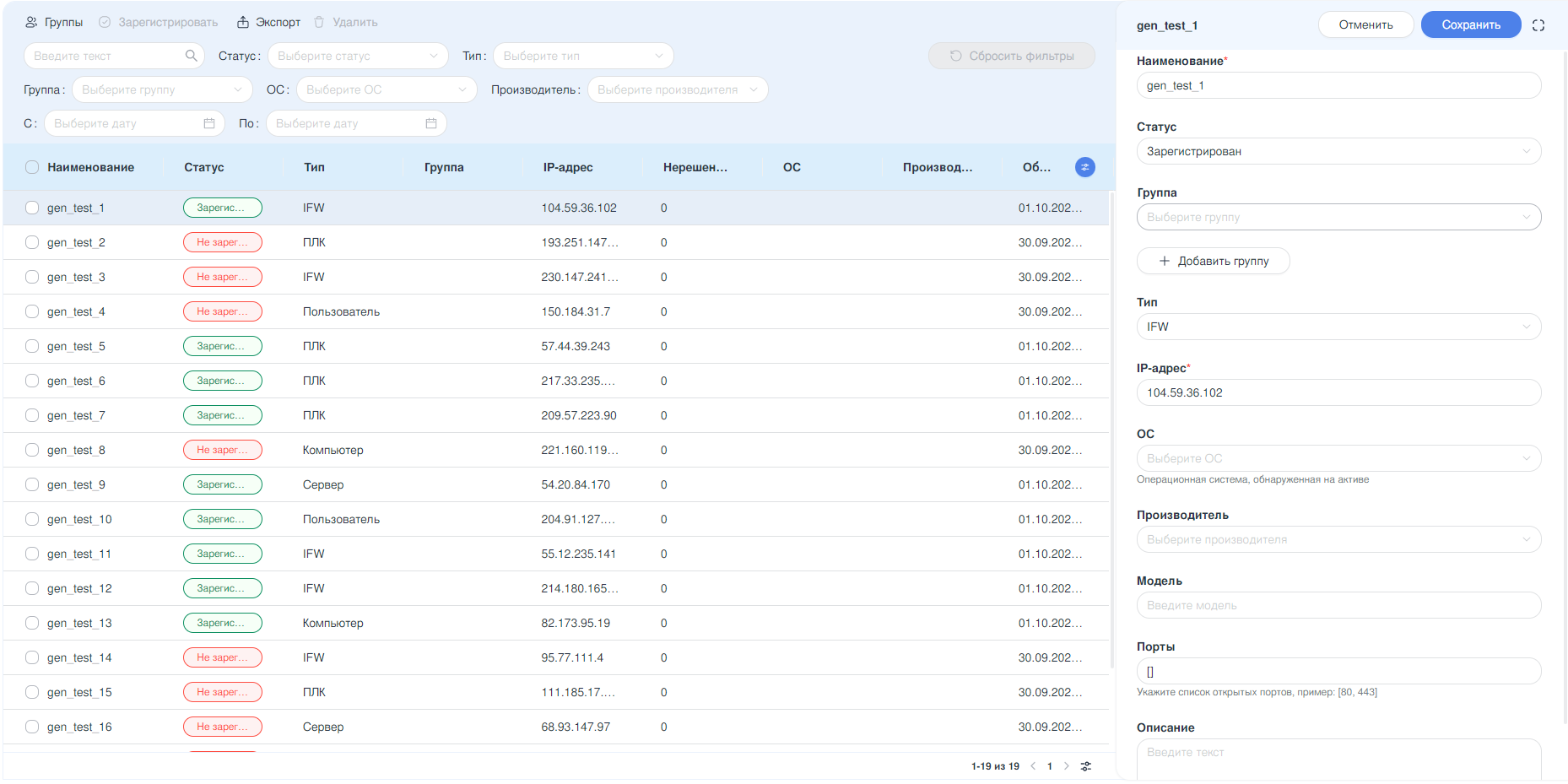Viewport: 1568px width, 784px height.
Task: Check the gen_test_12 row checkbox
Action: pyautogui.click(x=32, y=588)
